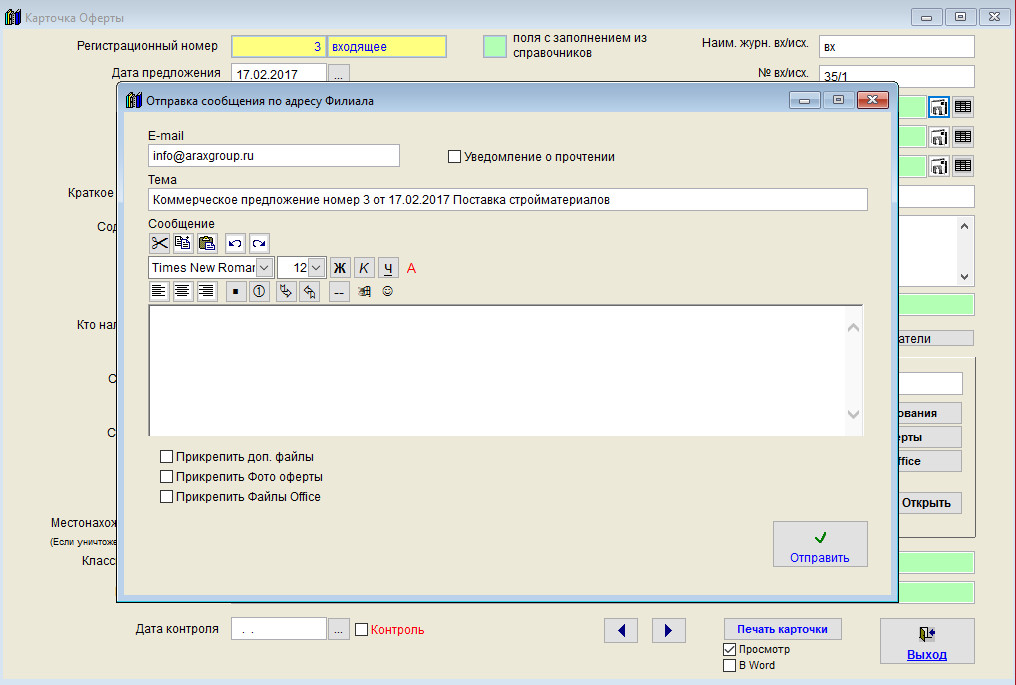Undo the last edit in the message

pos(235,243)
